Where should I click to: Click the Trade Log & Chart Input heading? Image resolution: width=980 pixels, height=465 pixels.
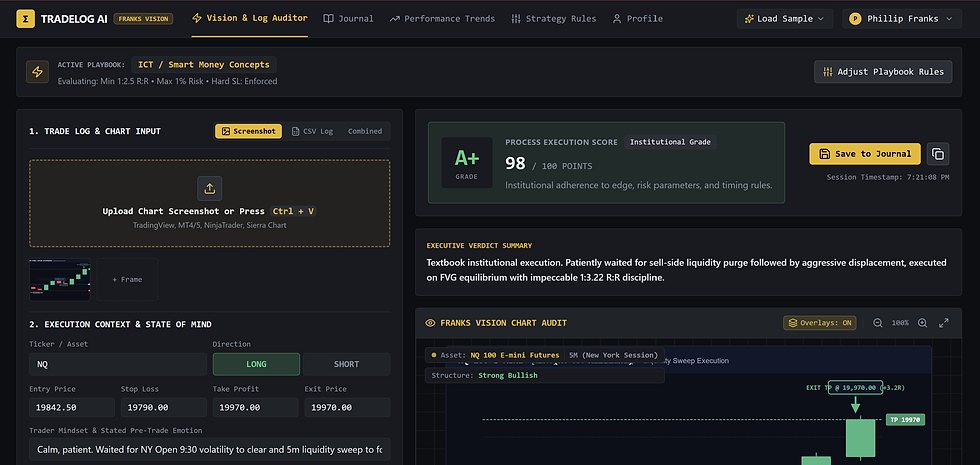[95, 131]
